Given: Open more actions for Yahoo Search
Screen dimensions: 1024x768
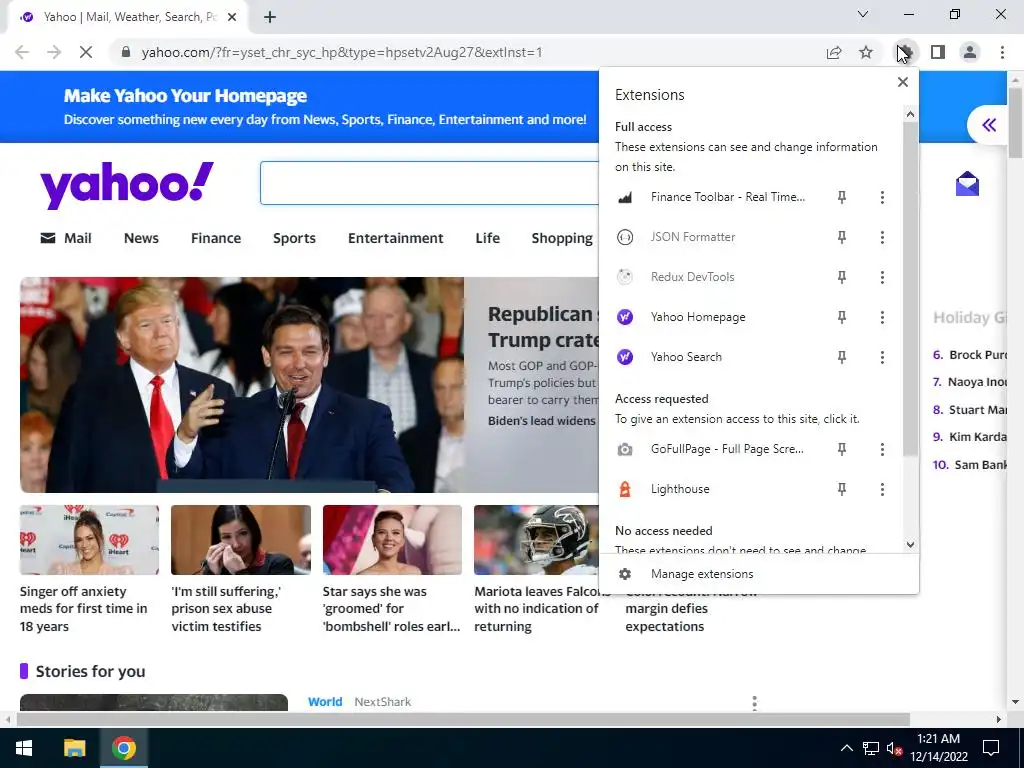Looking at the screenshot, I should tap(882, 357).
